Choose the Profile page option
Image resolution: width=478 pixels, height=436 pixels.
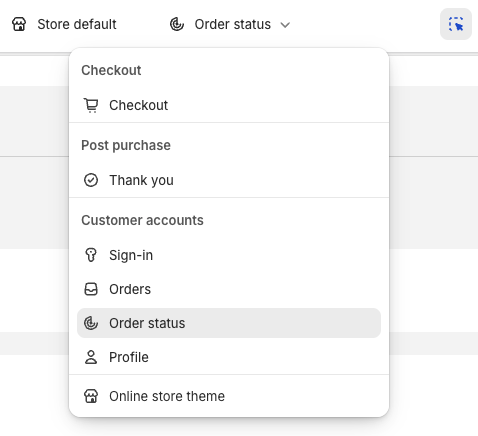pos(229,357)
